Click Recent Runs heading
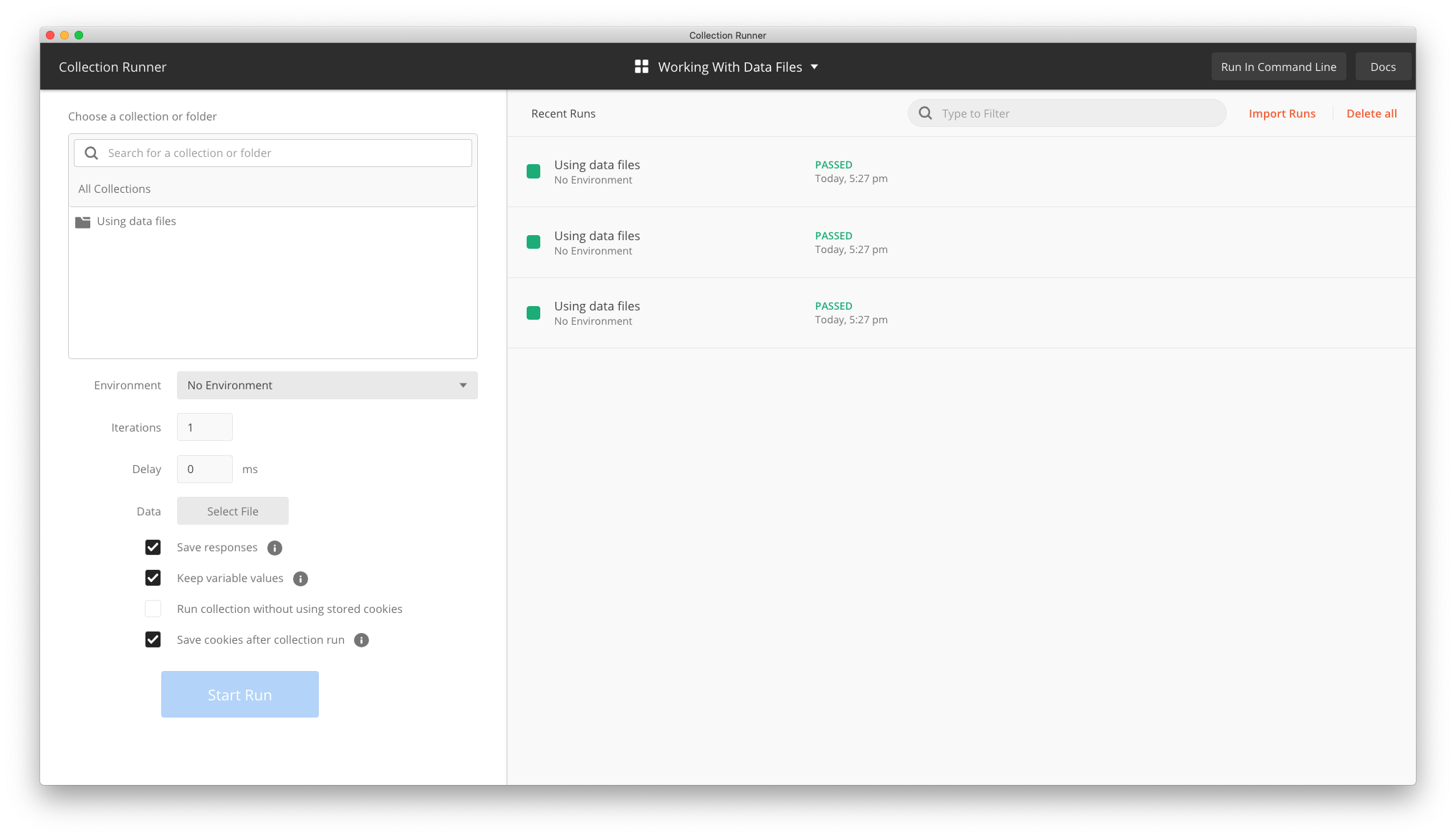The image size is (1456, 838). tap(563, 113)
